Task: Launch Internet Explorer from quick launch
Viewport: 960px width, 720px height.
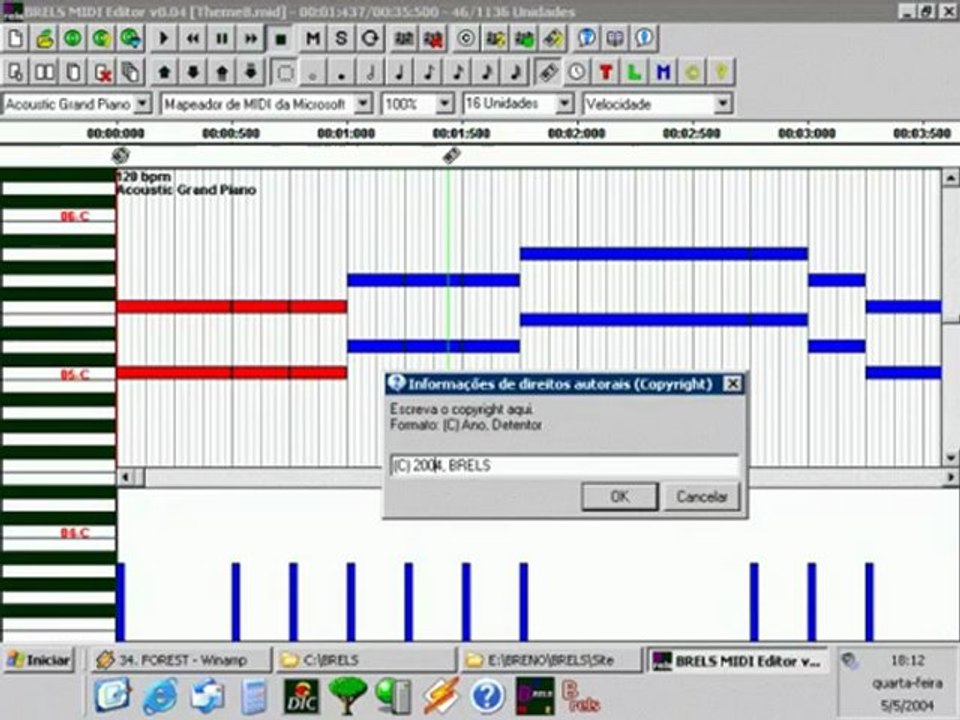Action: 160,697
